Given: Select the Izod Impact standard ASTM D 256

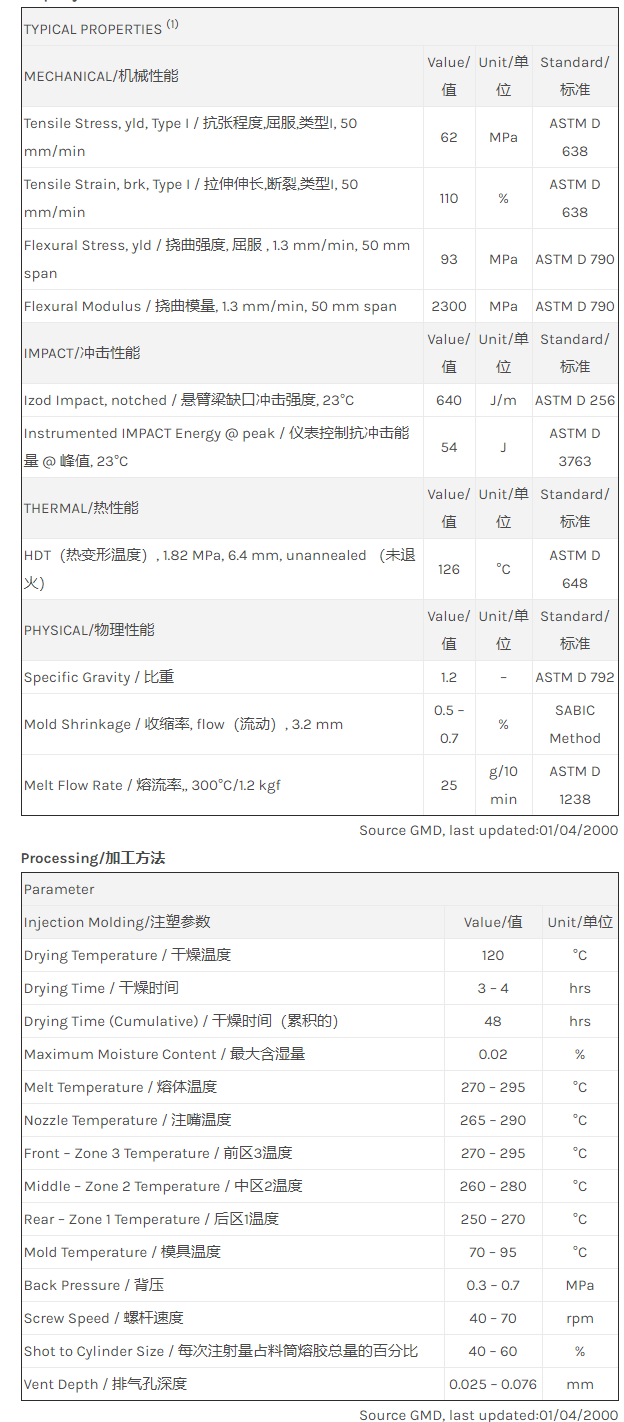Looking at the screenshot, I should 575,400.
